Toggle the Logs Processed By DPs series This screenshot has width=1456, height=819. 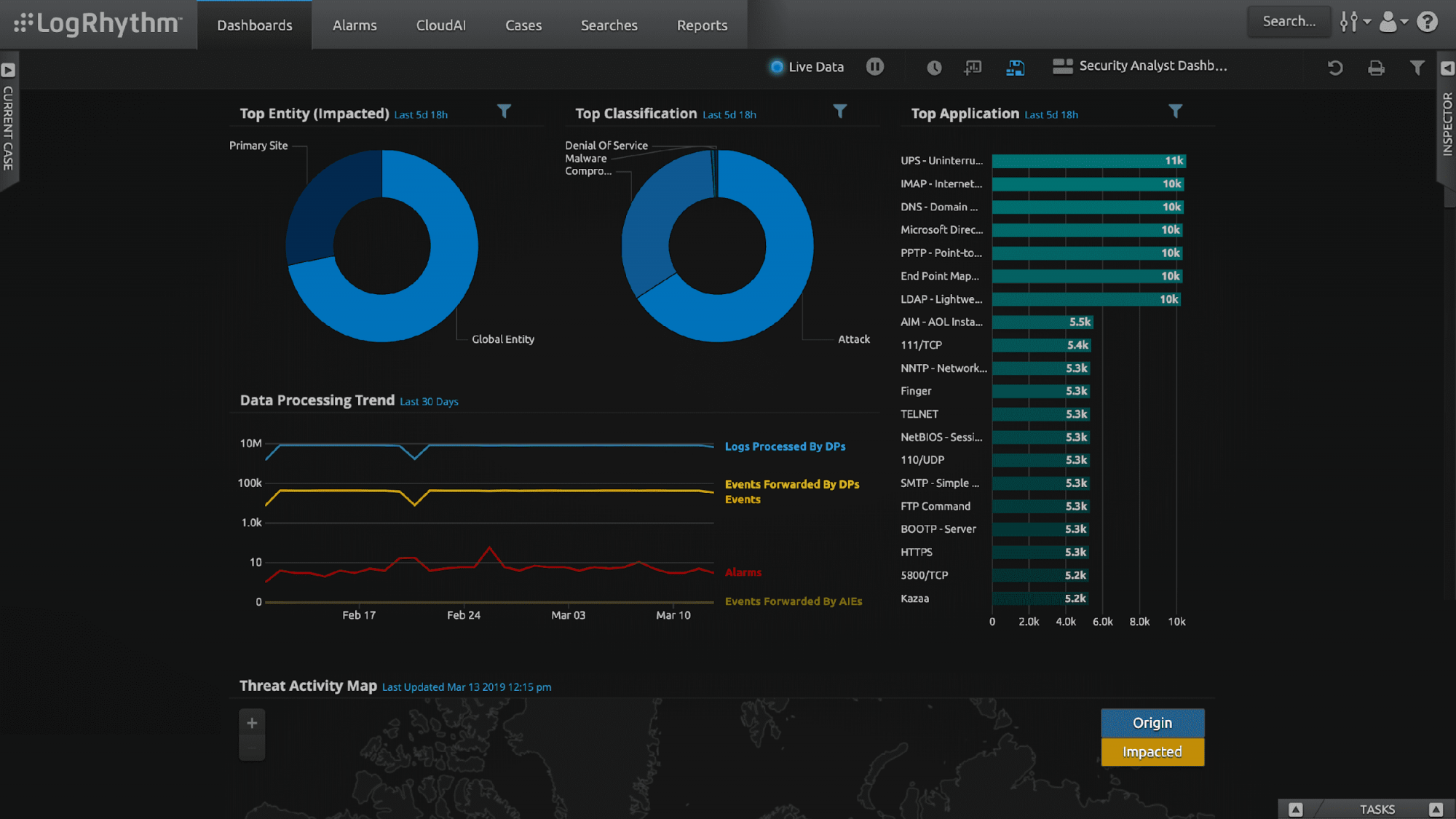click(785, 446)
